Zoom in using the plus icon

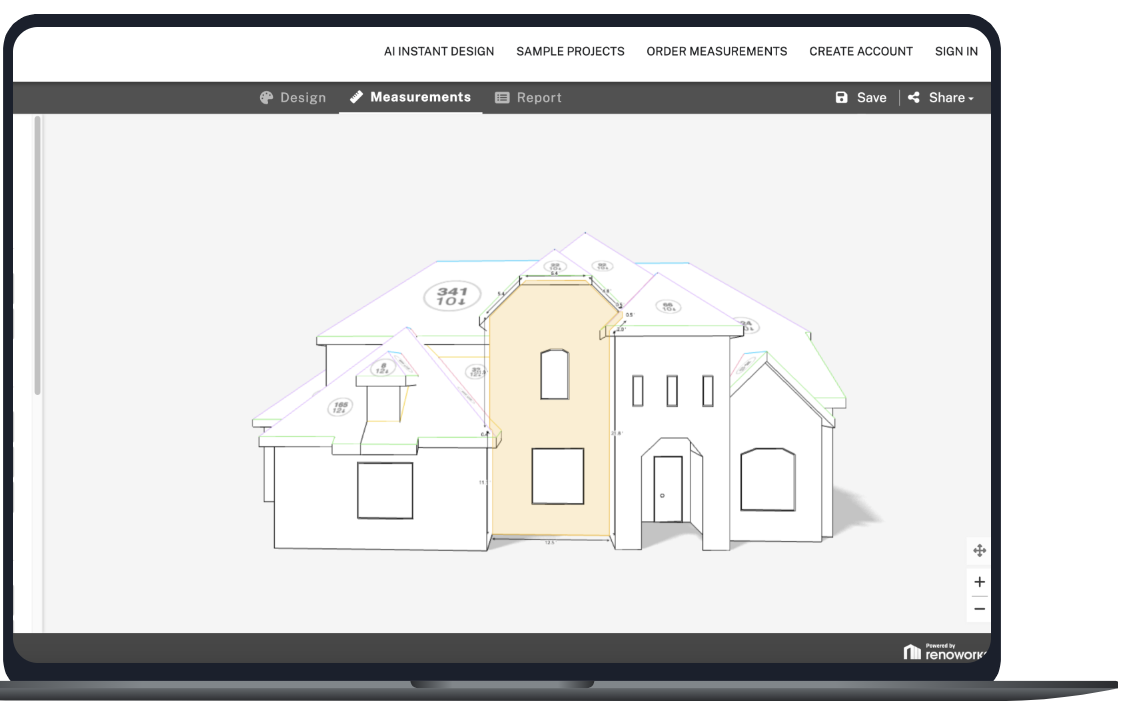tap(978, 581)
